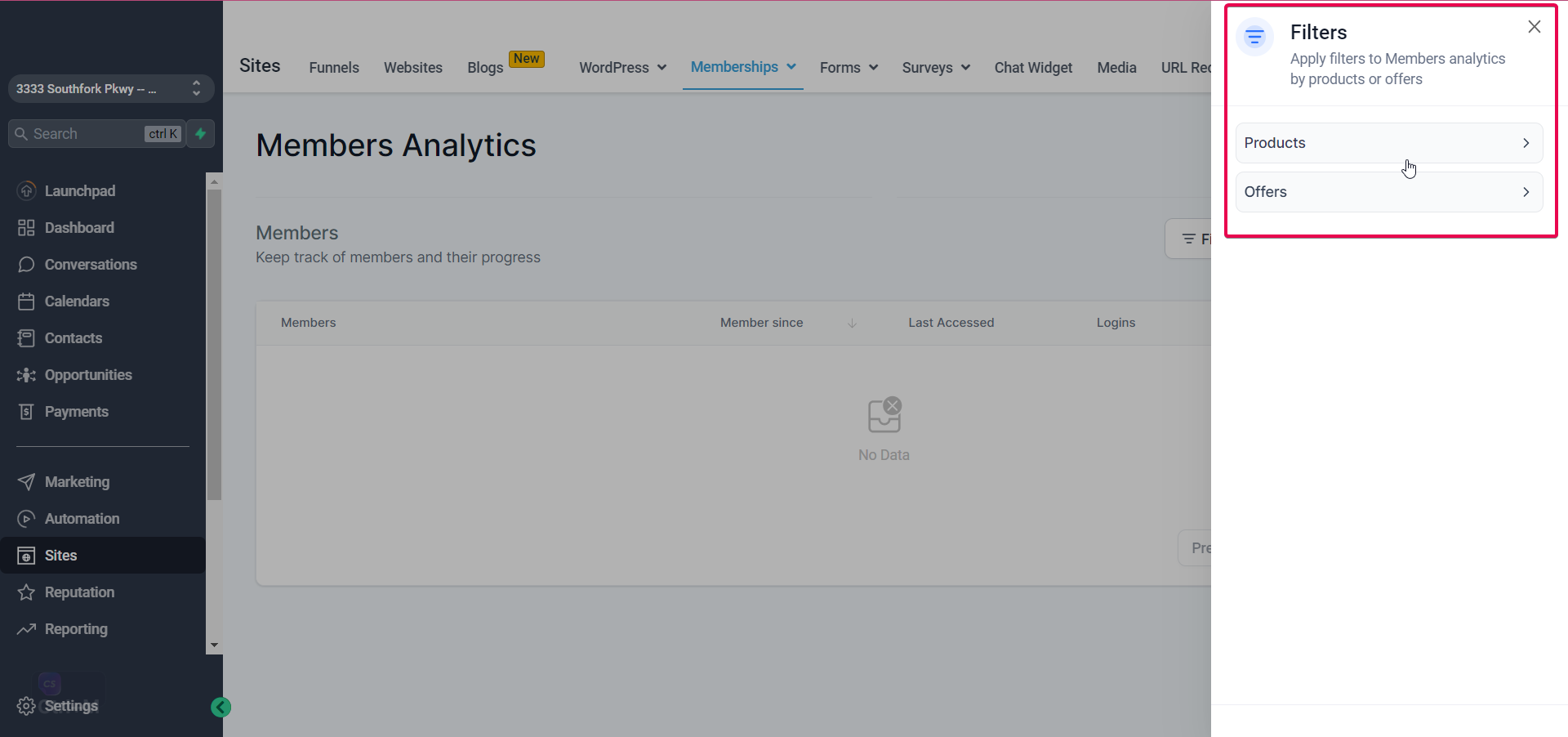This screenshot has height=737, width=1568.
Task: Click the Reputation star icon
Action: point(26,592)
